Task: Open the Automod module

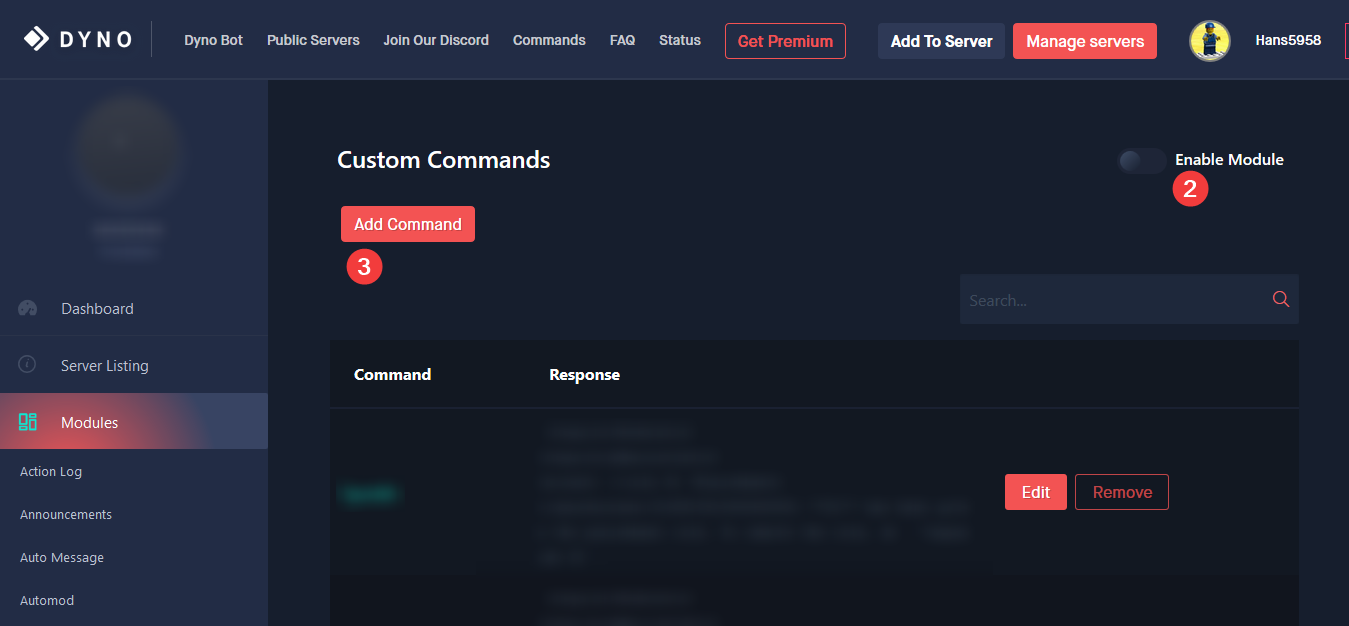Action: coord(47,600)
